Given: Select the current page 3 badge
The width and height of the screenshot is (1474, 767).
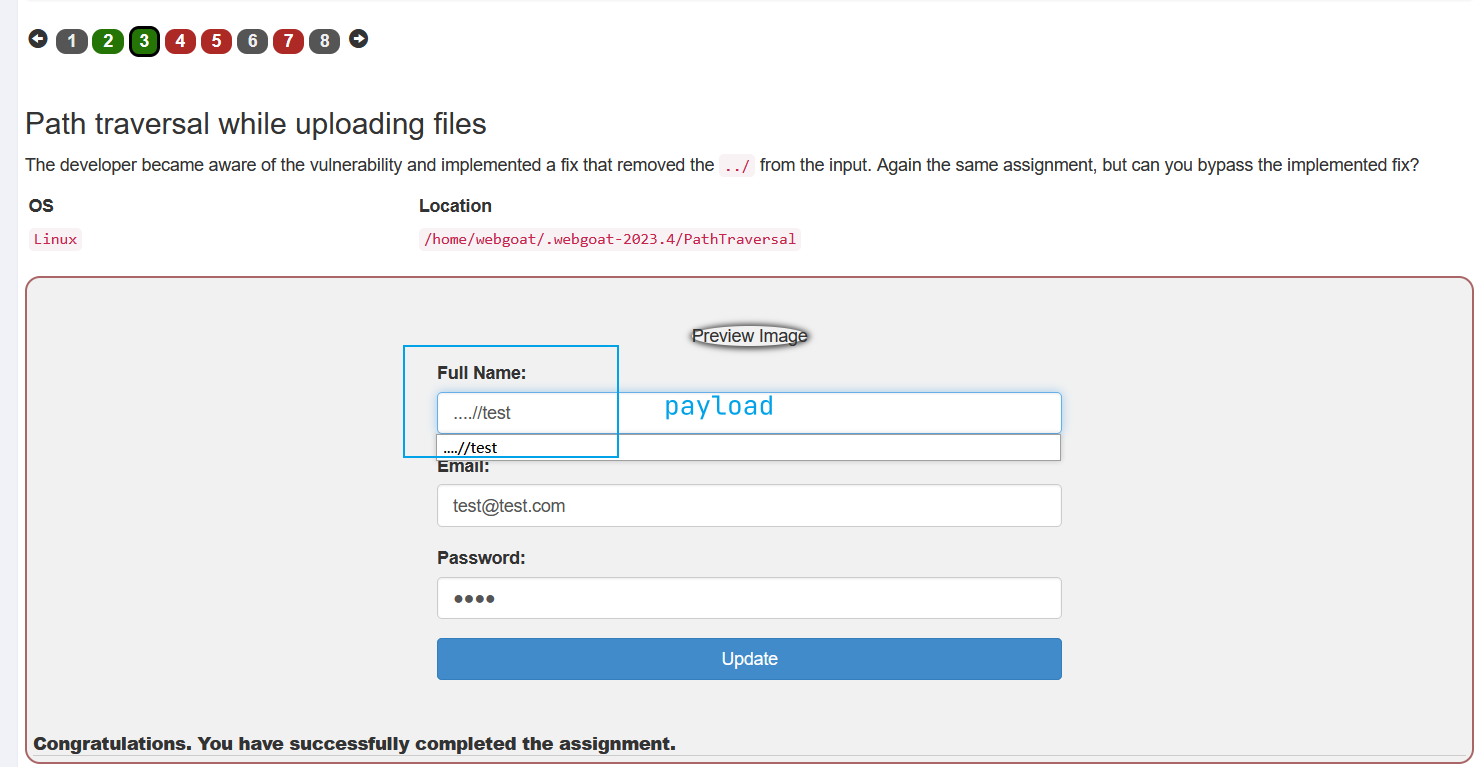Looking at the screenshot, I should pos(144,41).
